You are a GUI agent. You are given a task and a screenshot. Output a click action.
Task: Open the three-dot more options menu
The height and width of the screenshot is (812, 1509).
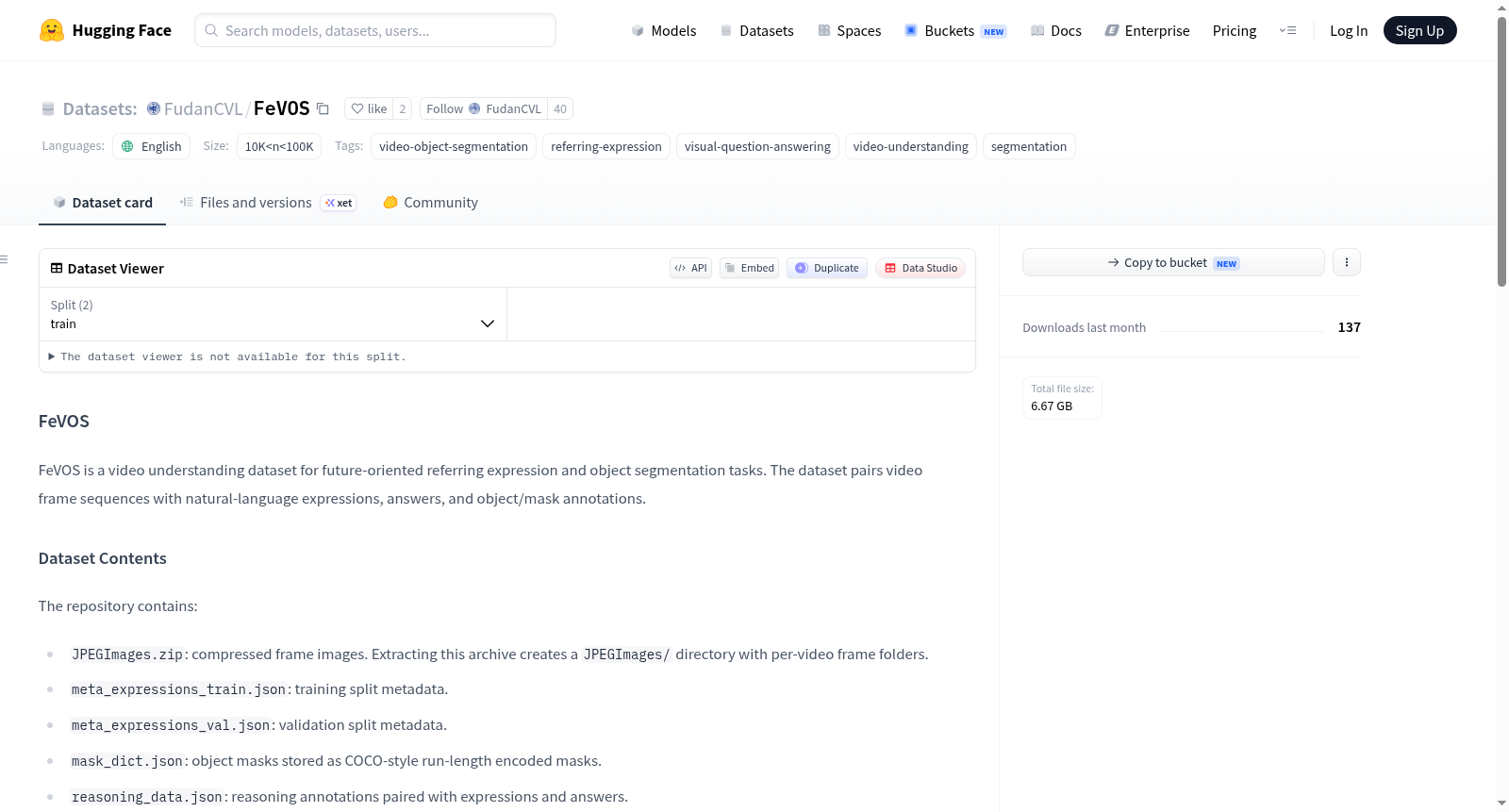[x=1347, y=262]
